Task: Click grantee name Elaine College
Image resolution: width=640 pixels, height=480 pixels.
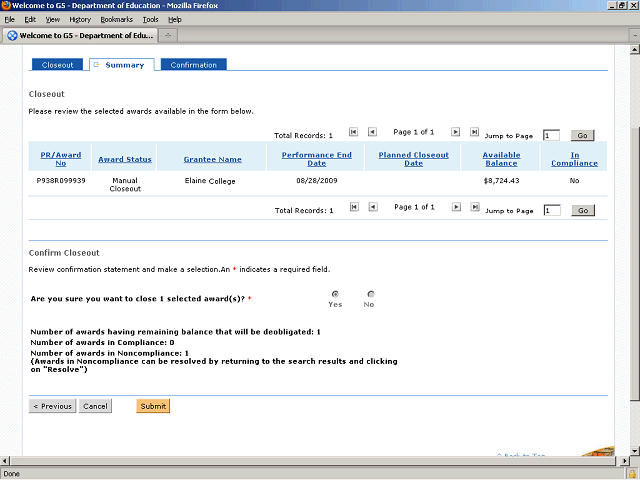Action: (x=210, y=181)
